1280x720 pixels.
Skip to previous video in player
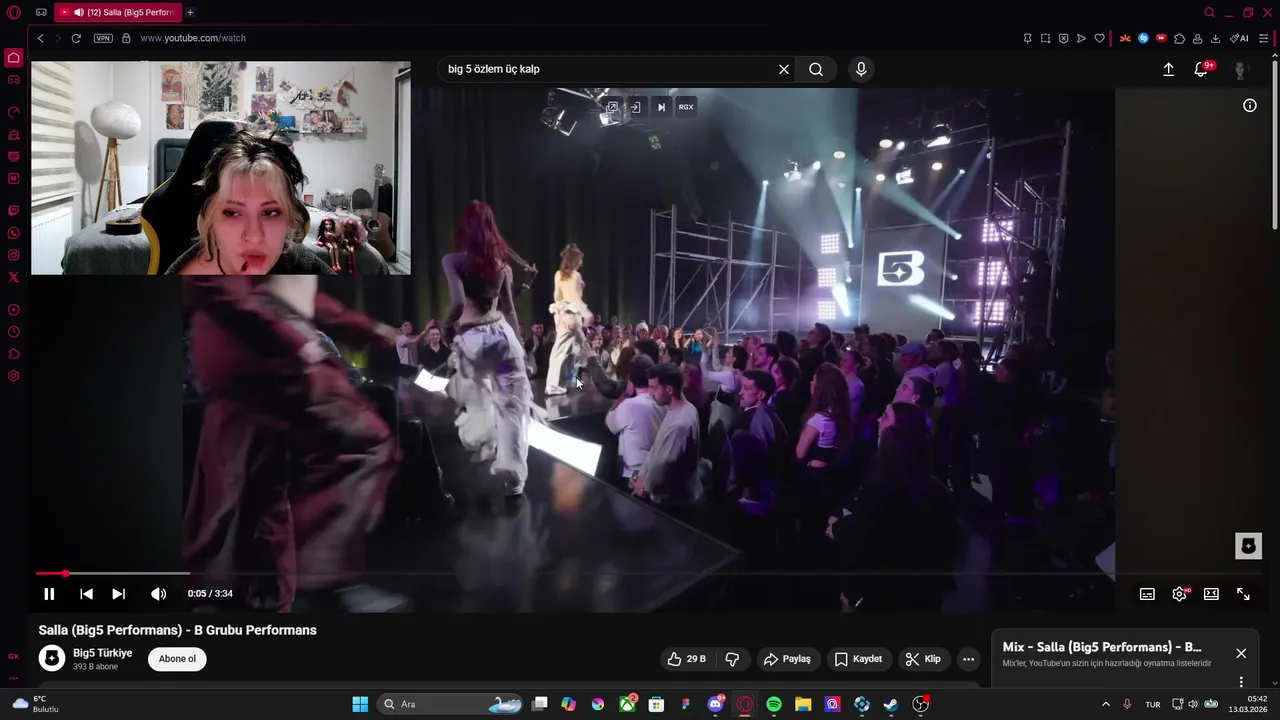click(86, 594)
